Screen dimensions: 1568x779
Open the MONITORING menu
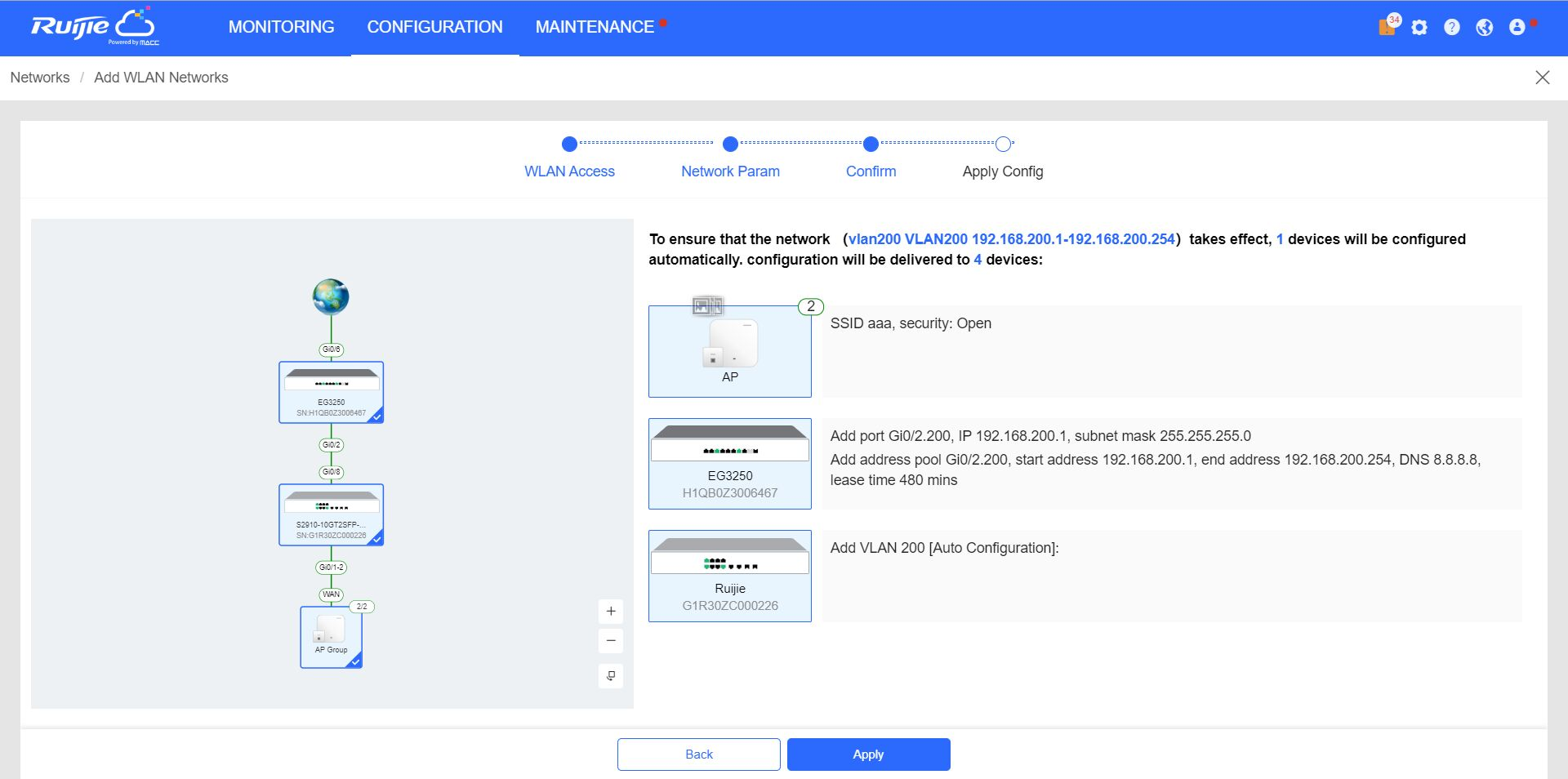[281, 27]
